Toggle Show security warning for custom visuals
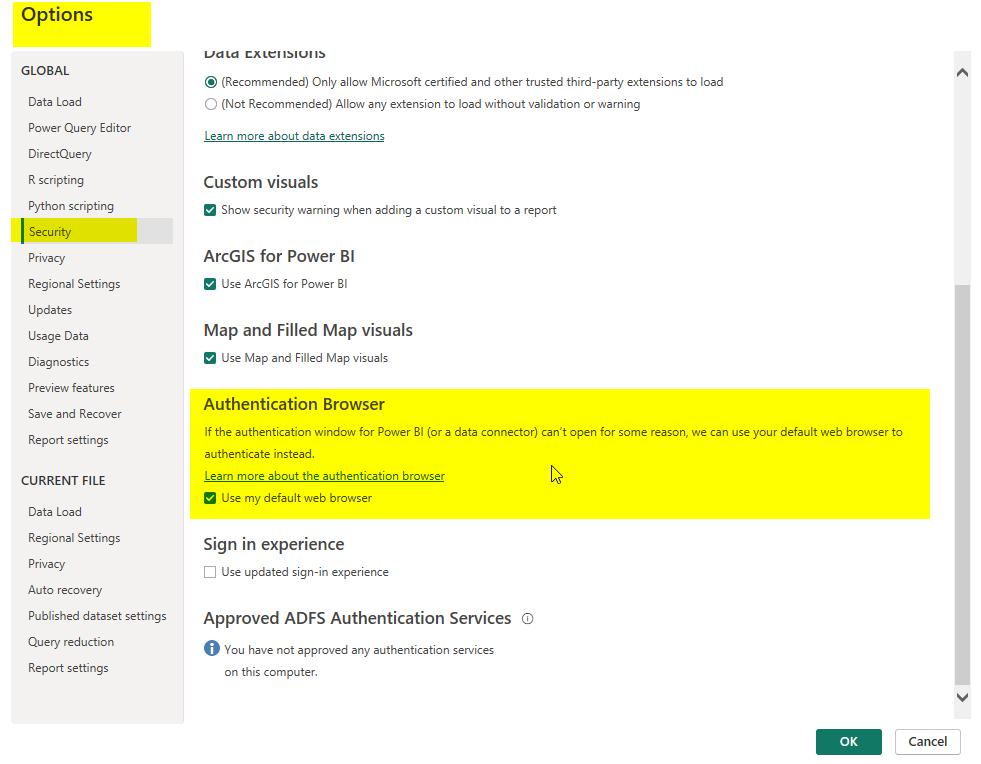 (210, 210)
